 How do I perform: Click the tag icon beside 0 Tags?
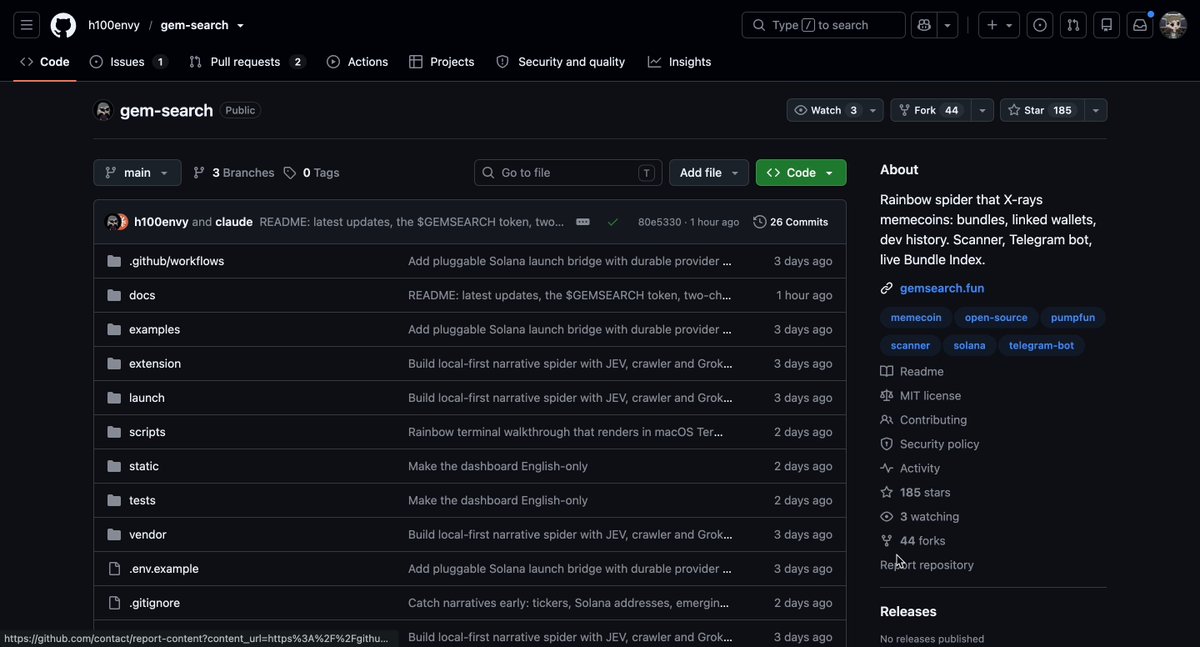(290, 173)
